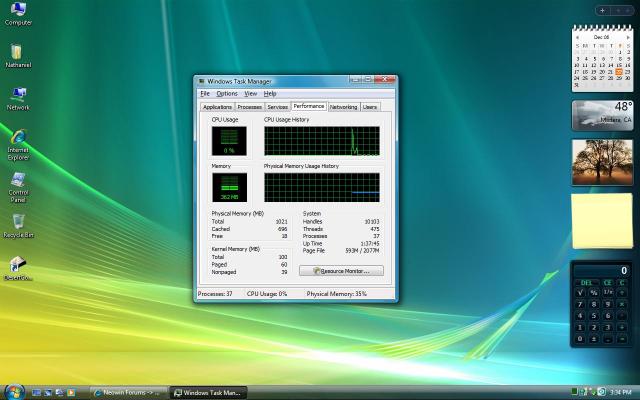Open the File menu in Task Manager
Image resolution: width=640 pixels, height=400 pixels.
coord(205,93)
